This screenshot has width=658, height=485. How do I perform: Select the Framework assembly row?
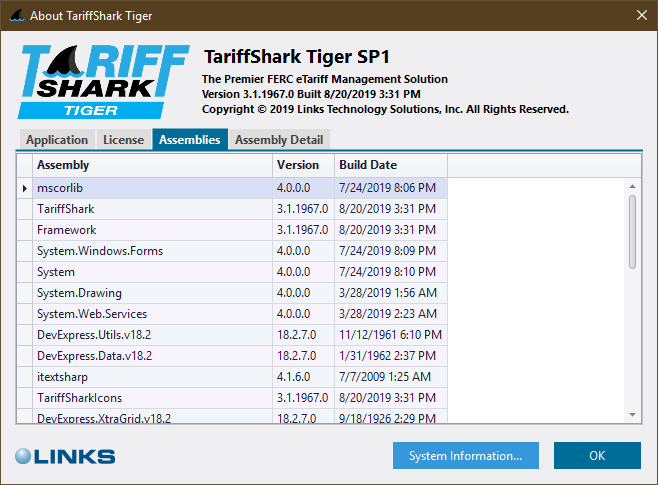pos(232,230)
